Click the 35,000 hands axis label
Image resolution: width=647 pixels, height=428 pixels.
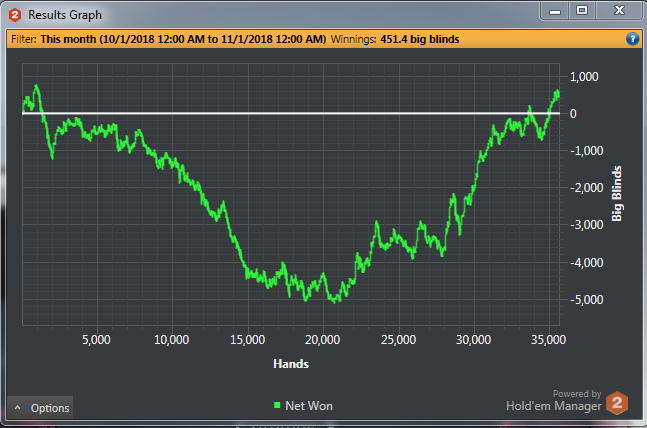point(548,340)
